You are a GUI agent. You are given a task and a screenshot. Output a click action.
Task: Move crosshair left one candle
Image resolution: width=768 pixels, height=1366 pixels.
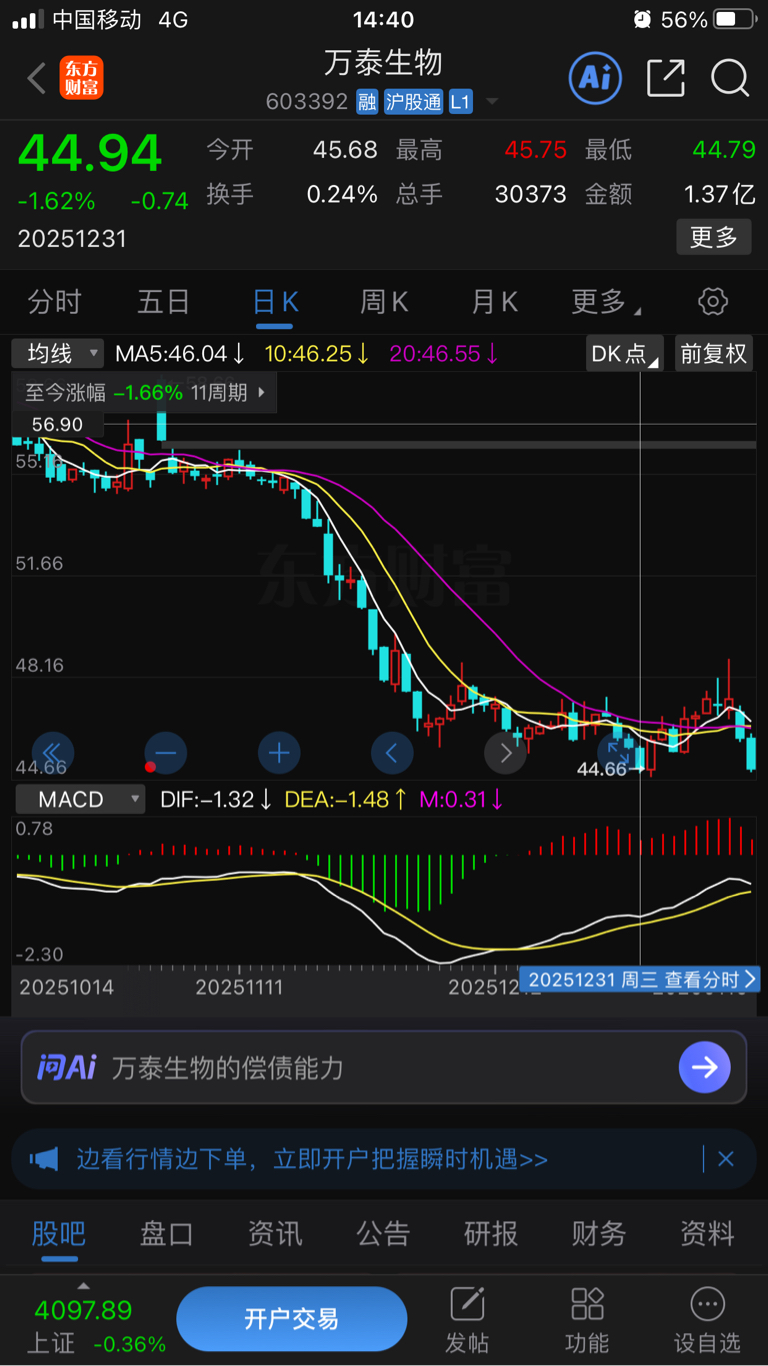[x=392, y=753]
